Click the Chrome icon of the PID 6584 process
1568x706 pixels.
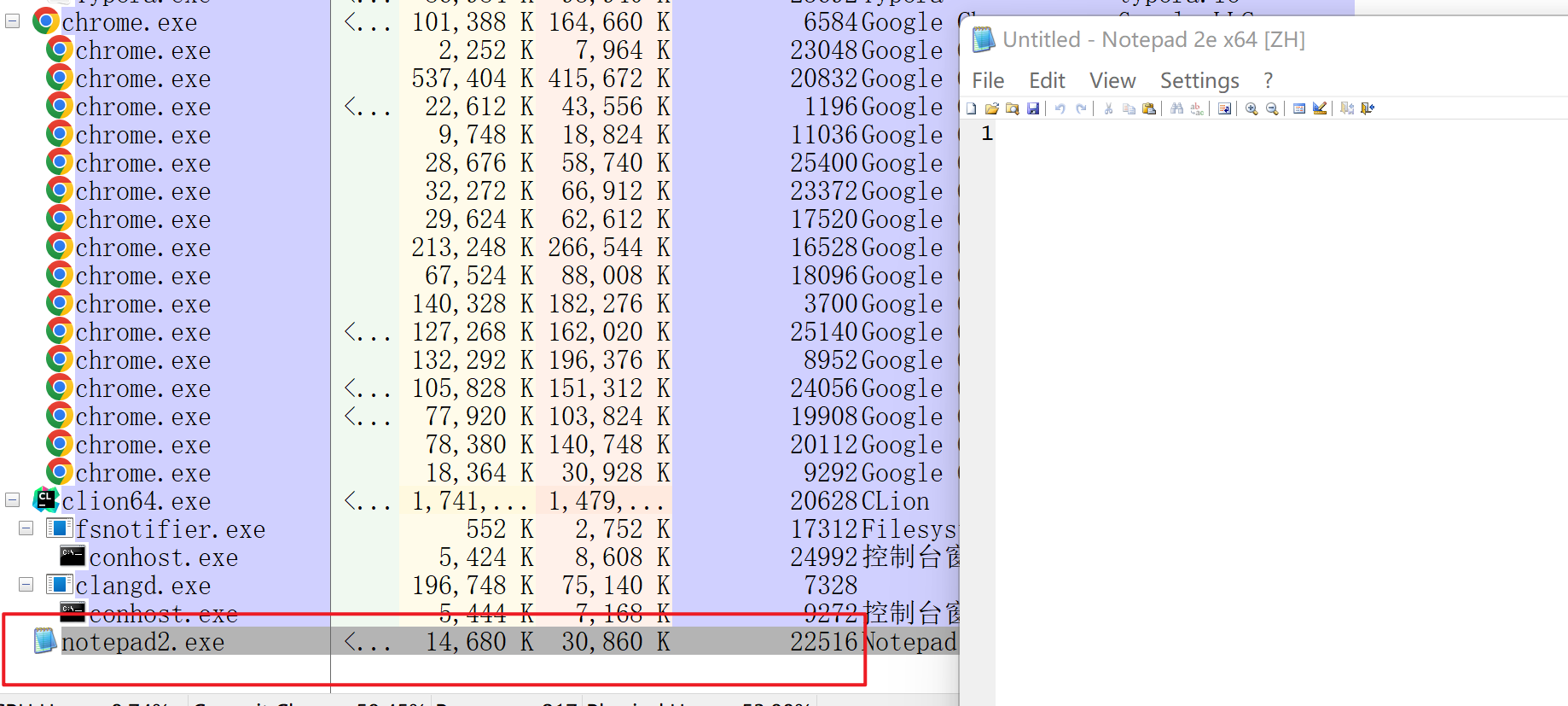pyautogui.click(x=45, y=20)
